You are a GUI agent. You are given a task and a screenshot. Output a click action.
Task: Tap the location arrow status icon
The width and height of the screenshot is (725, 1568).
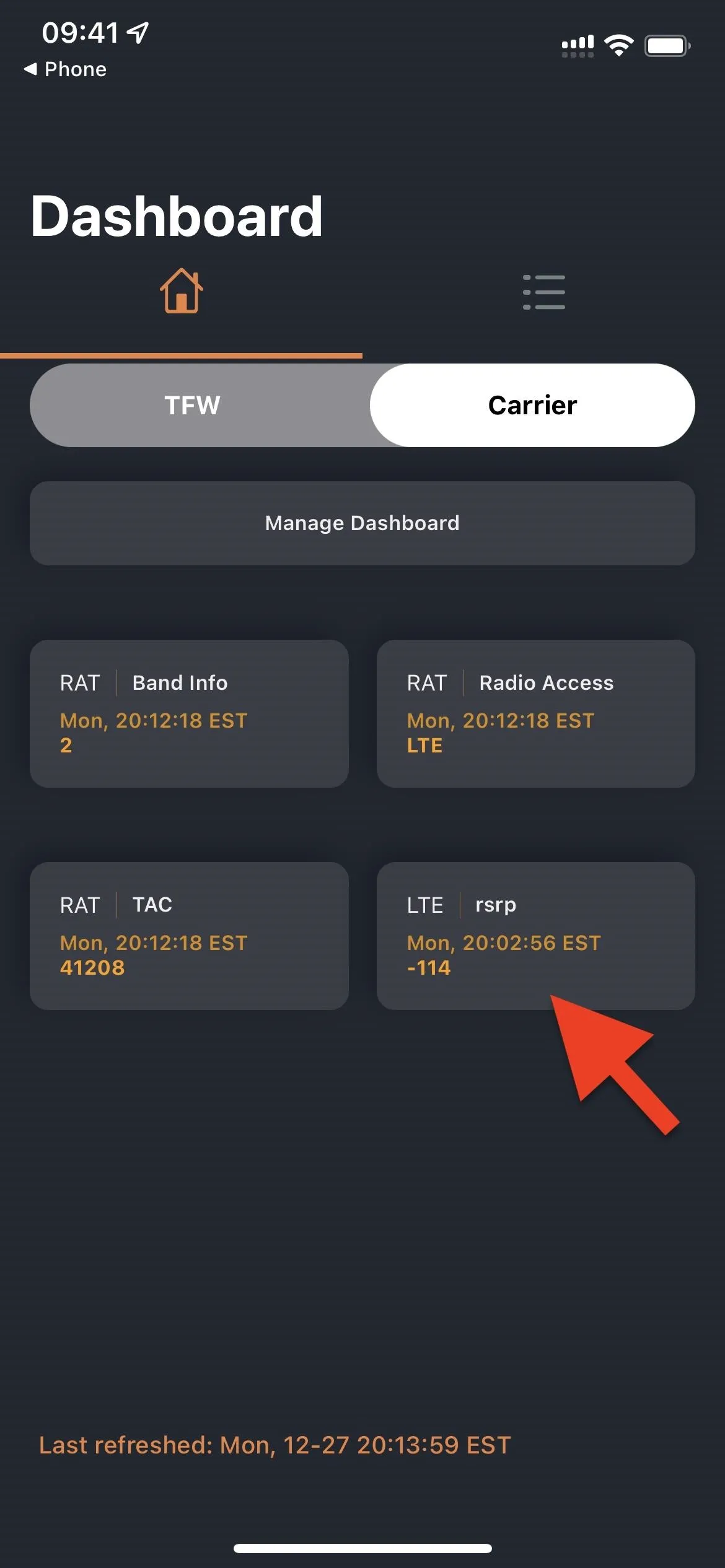tap(138, 33)
